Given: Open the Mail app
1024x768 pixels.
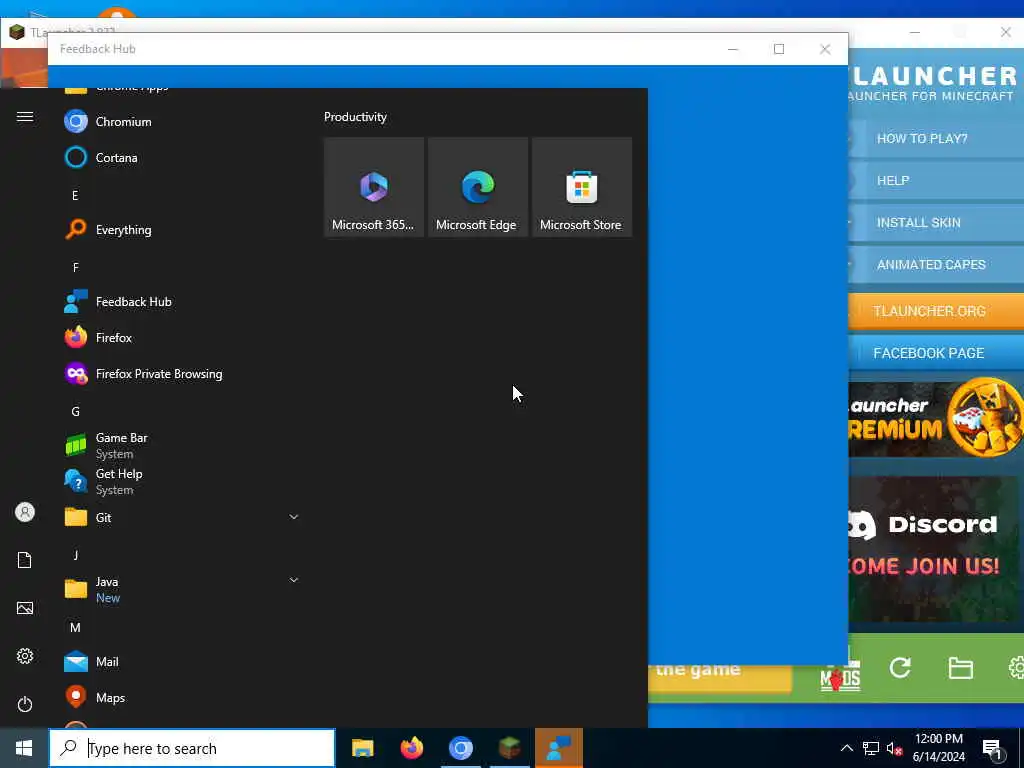Looking at the screenshot, I should pos(181,662).
